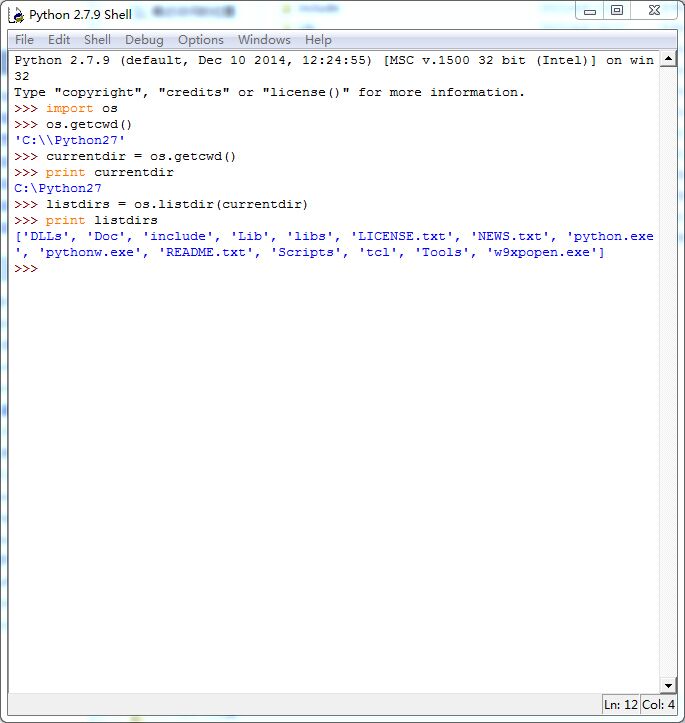Click the Python IDLE icon in title bar
685x723 pixels.
tap(16, 15)
